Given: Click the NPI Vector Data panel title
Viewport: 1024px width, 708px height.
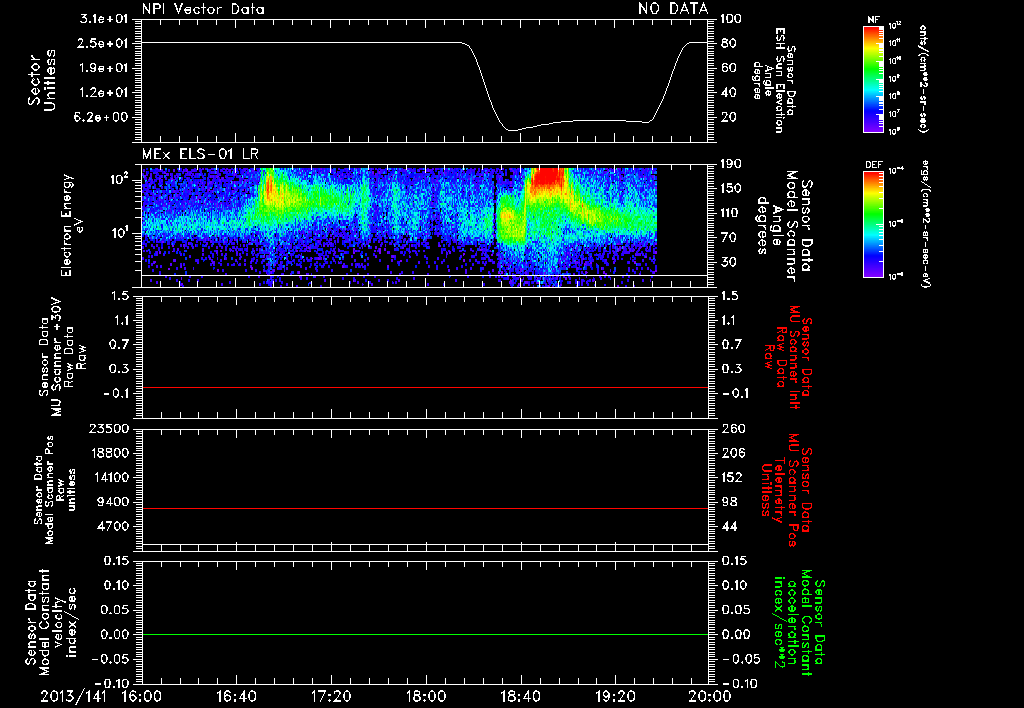Looking at the screenshot, I should click(203, 9).
